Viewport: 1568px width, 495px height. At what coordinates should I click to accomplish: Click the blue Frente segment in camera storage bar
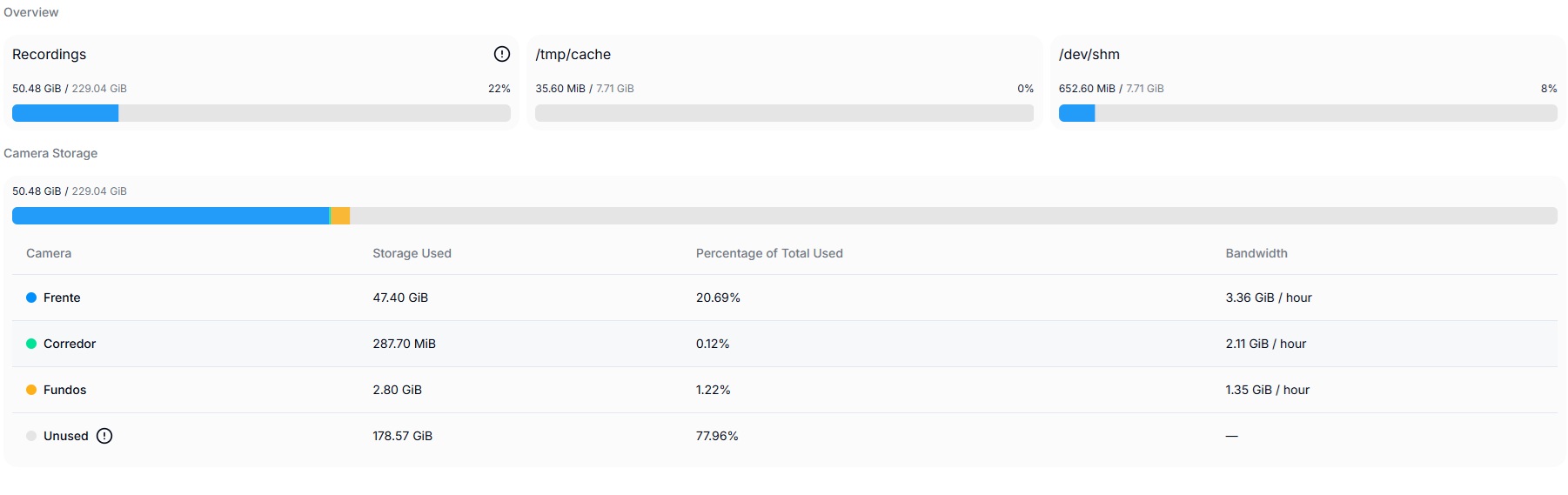click(171, 216)
